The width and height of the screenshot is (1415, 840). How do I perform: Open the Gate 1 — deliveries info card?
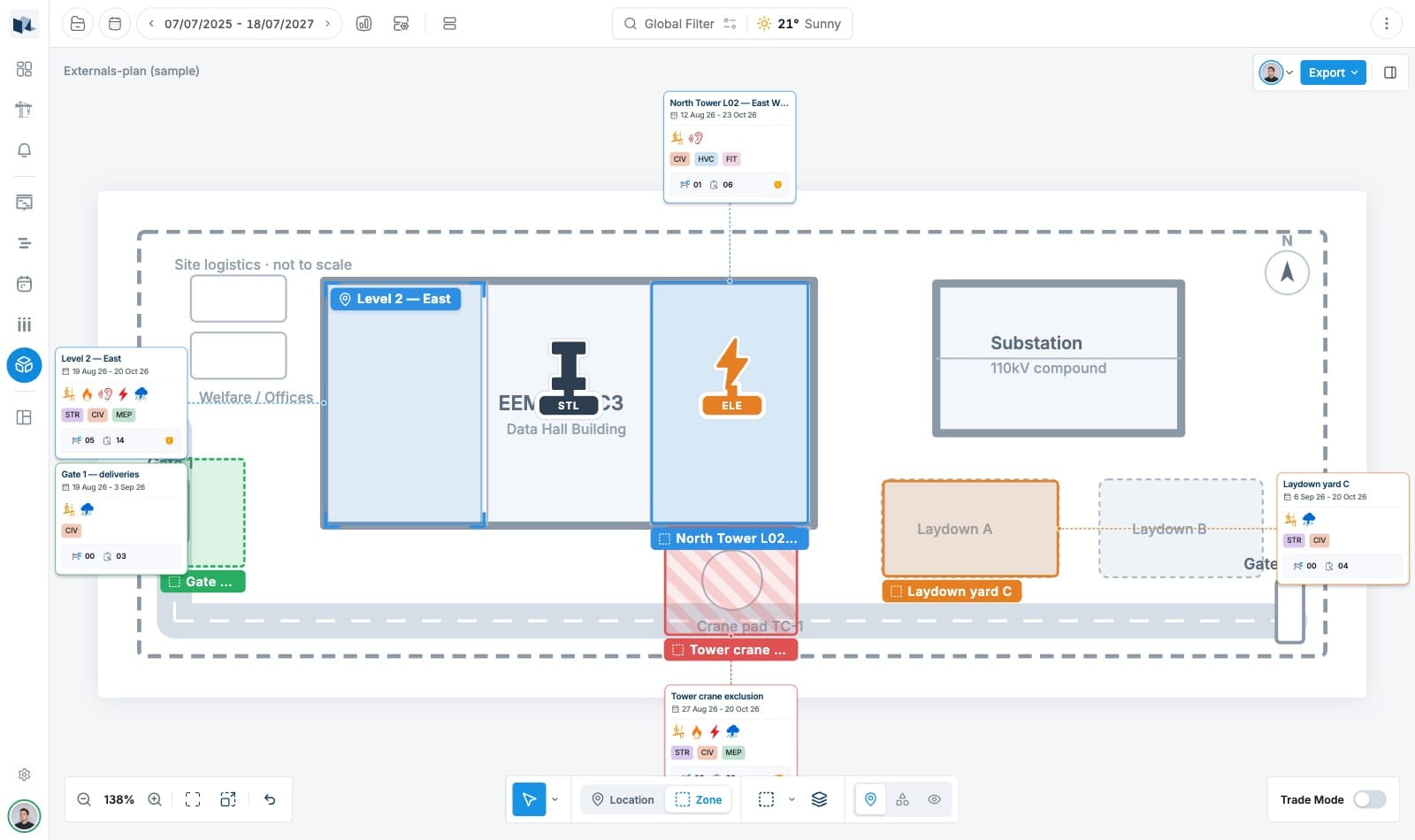pyautogui.click(x=121, y=519)
